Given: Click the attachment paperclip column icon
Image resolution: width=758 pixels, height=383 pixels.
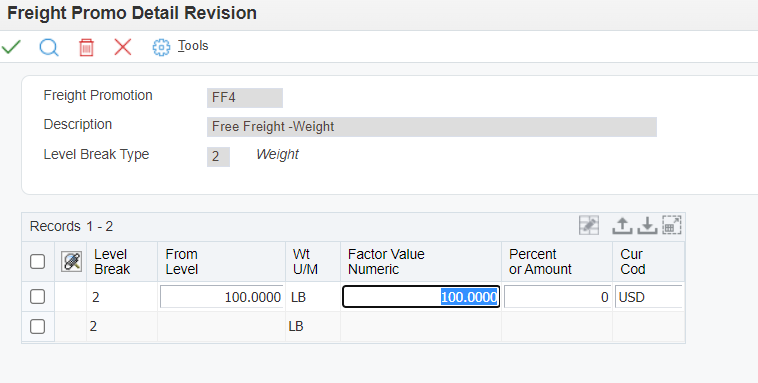Looking at the screenshot, I should (72, 262).
